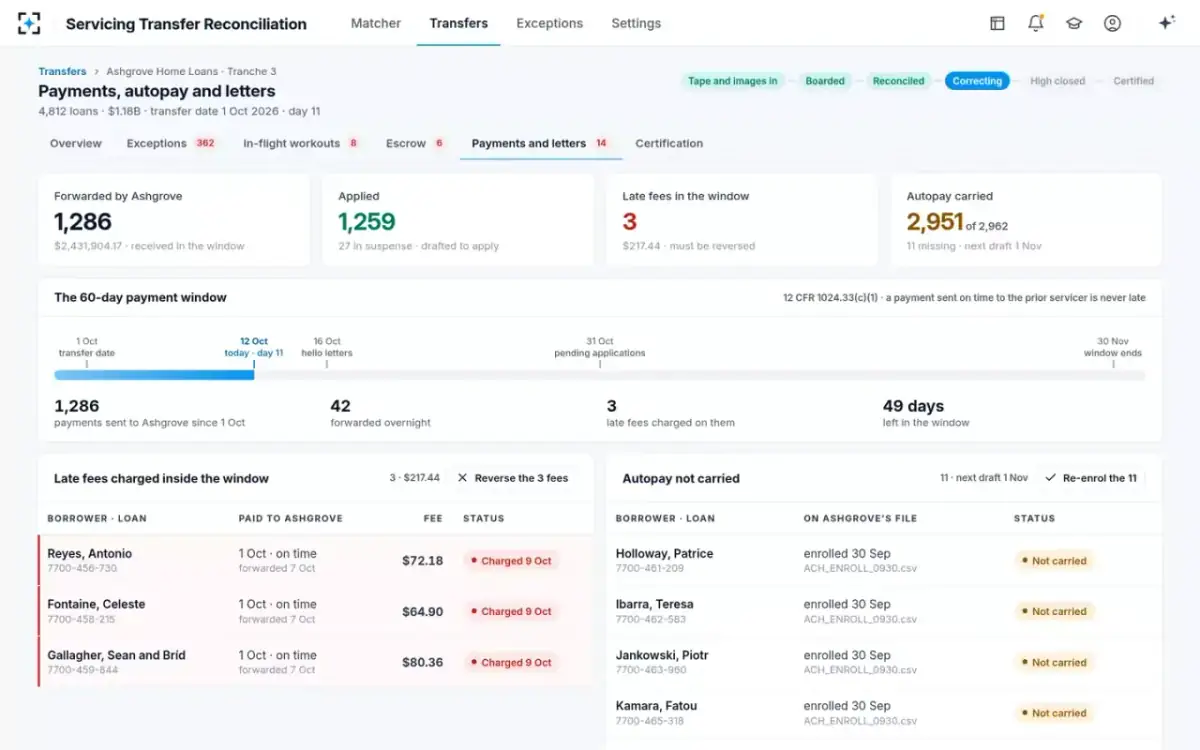Click the Reverse the 3 fees button
This screenshot has height=750, width=1200.
[x=513, y=478]
